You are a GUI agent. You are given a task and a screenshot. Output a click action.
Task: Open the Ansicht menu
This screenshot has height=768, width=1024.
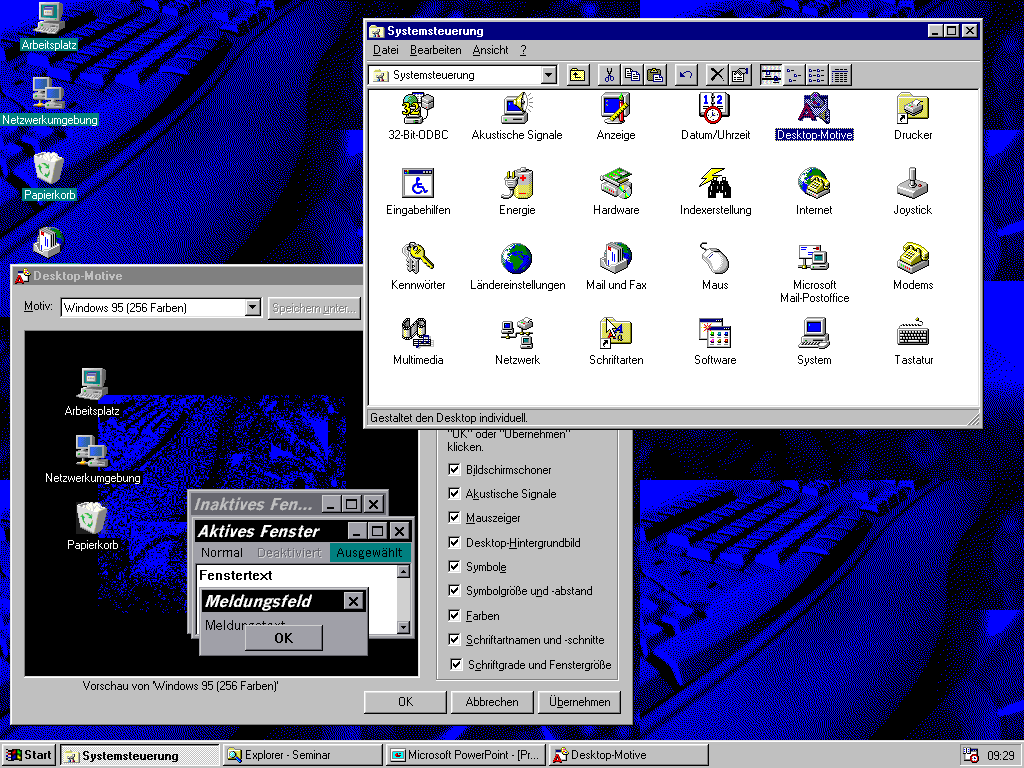pyautogui.click(x=490, y=50)
